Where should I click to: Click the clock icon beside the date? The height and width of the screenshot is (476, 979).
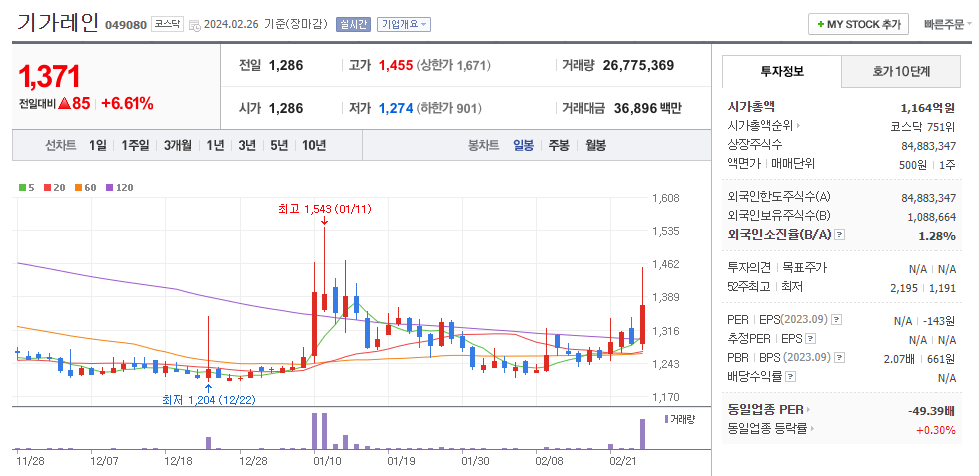click(194, 26)
